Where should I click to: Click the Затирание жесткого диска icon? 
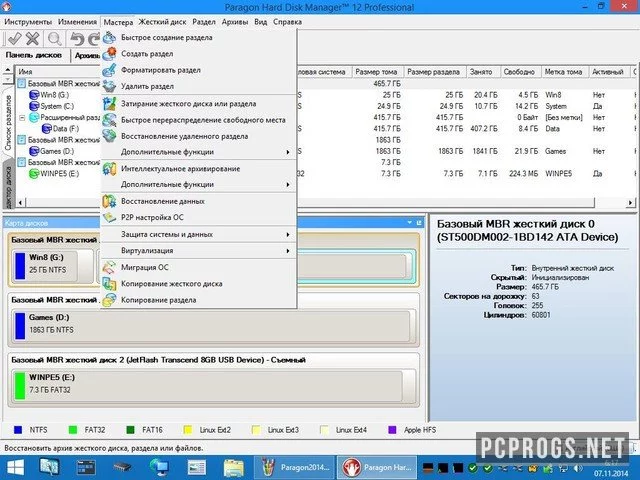point(109,104)
